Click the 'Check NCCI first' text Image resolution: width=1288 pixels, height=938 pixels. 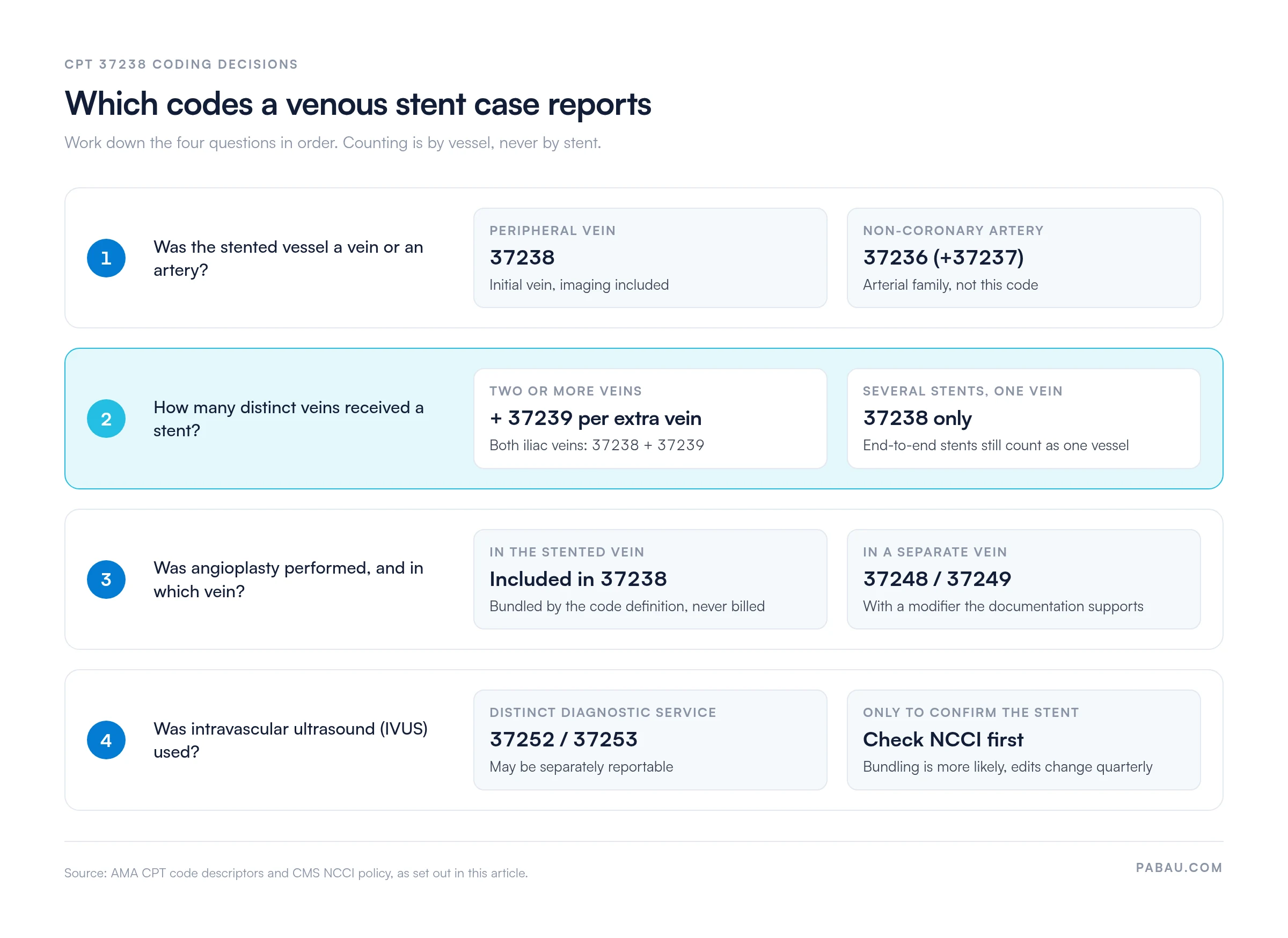pyautogui.click(x=943, y=740)
